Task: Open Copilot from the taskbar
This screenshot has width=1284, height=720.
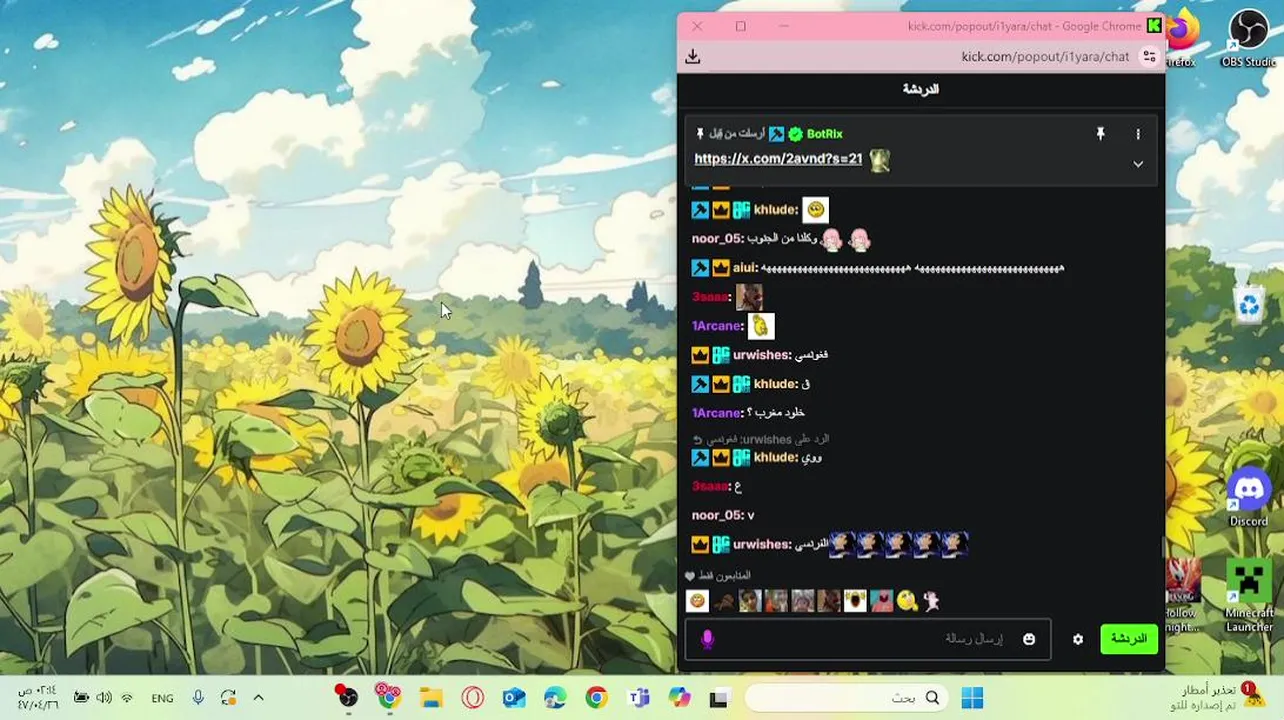Action: tap(680, 697)
